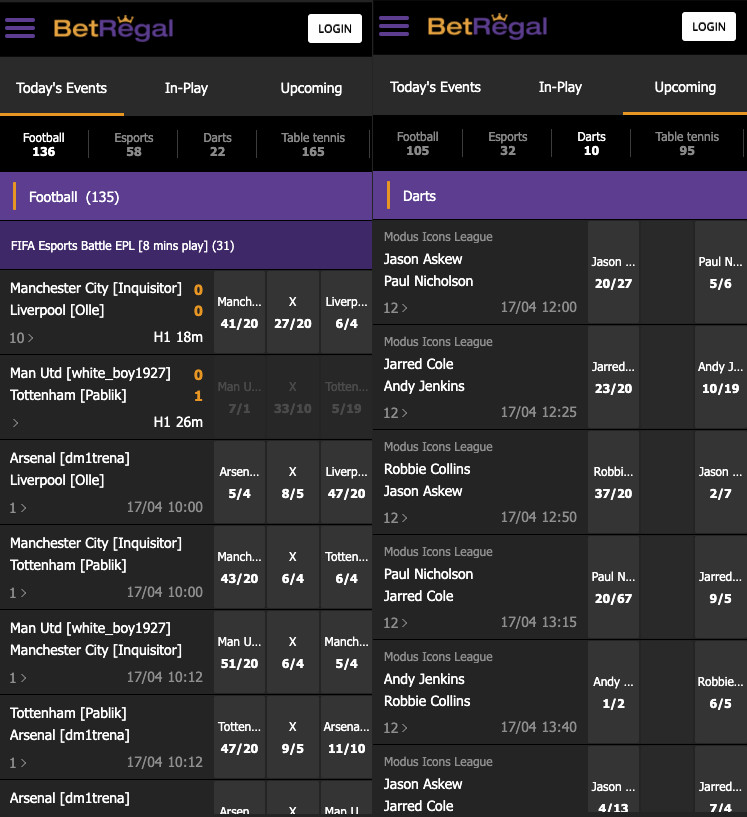
Task: Expand 12 markets for Jarred Cole vs Andy Jenkins
Action: [395, 413]
